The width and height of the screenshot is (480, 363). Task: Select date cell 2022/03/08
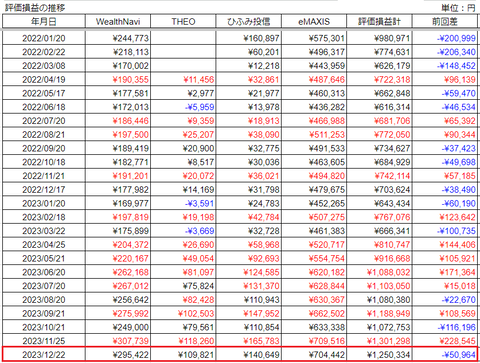tap(44, 66)
